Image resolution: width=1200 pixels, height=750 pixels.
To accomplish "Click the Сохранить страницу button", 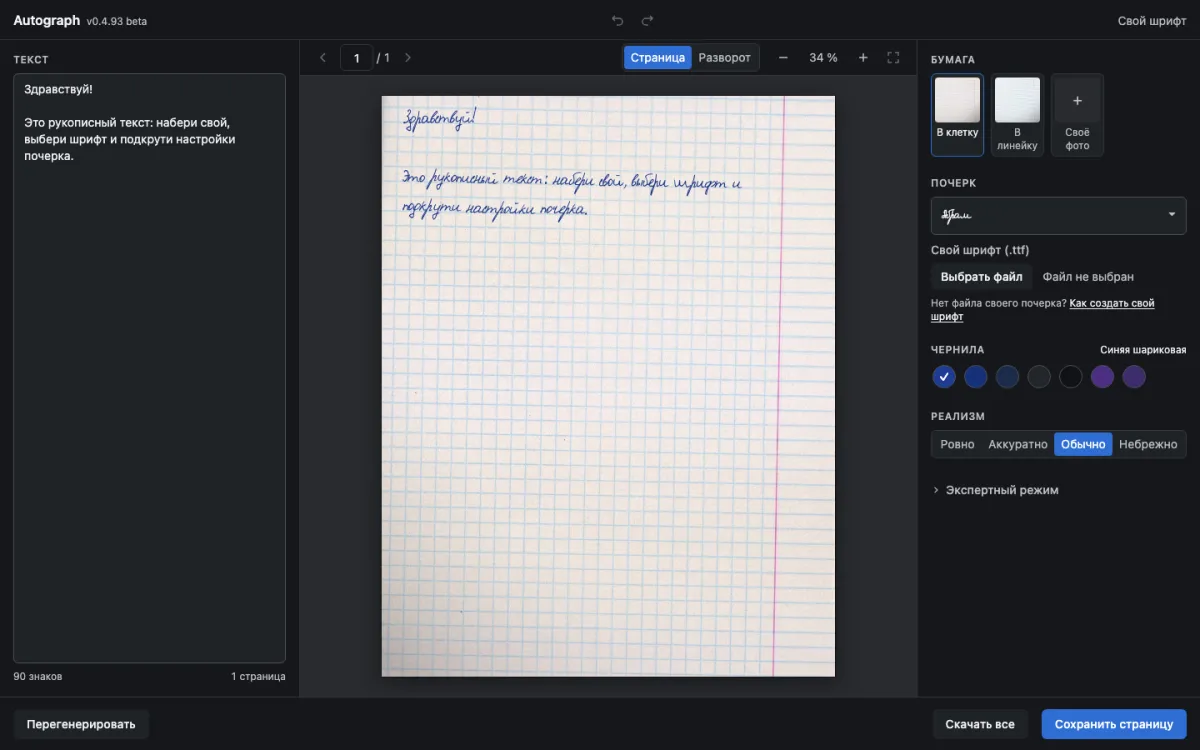I will [1113, 724].
